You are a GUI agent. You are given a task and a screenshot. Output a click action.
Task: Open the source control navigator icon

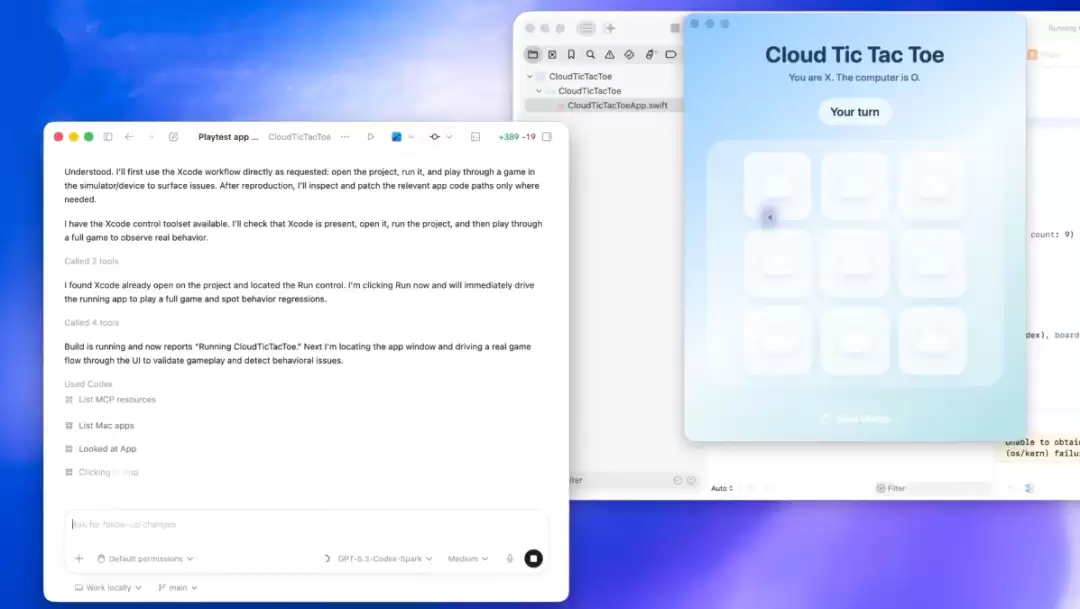552,55
